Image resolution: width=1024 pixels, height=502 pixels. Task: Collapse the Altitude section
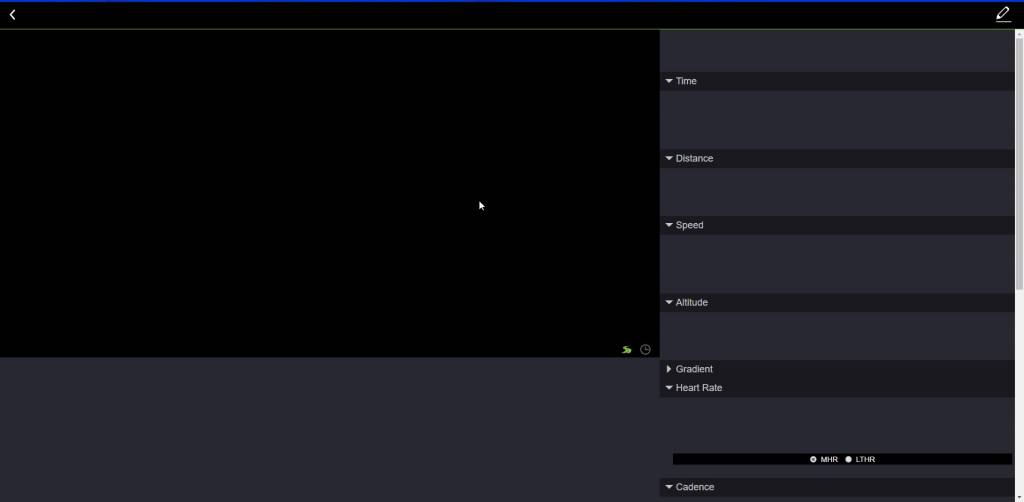669,302
